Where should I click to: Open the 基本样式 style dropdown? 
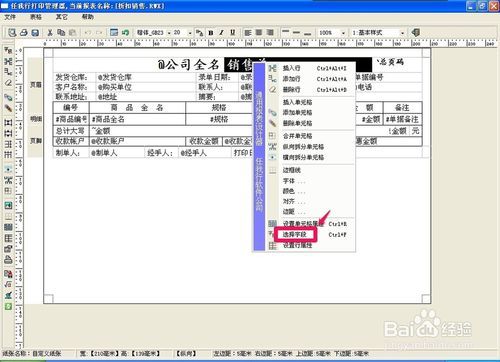coord(402,33)
